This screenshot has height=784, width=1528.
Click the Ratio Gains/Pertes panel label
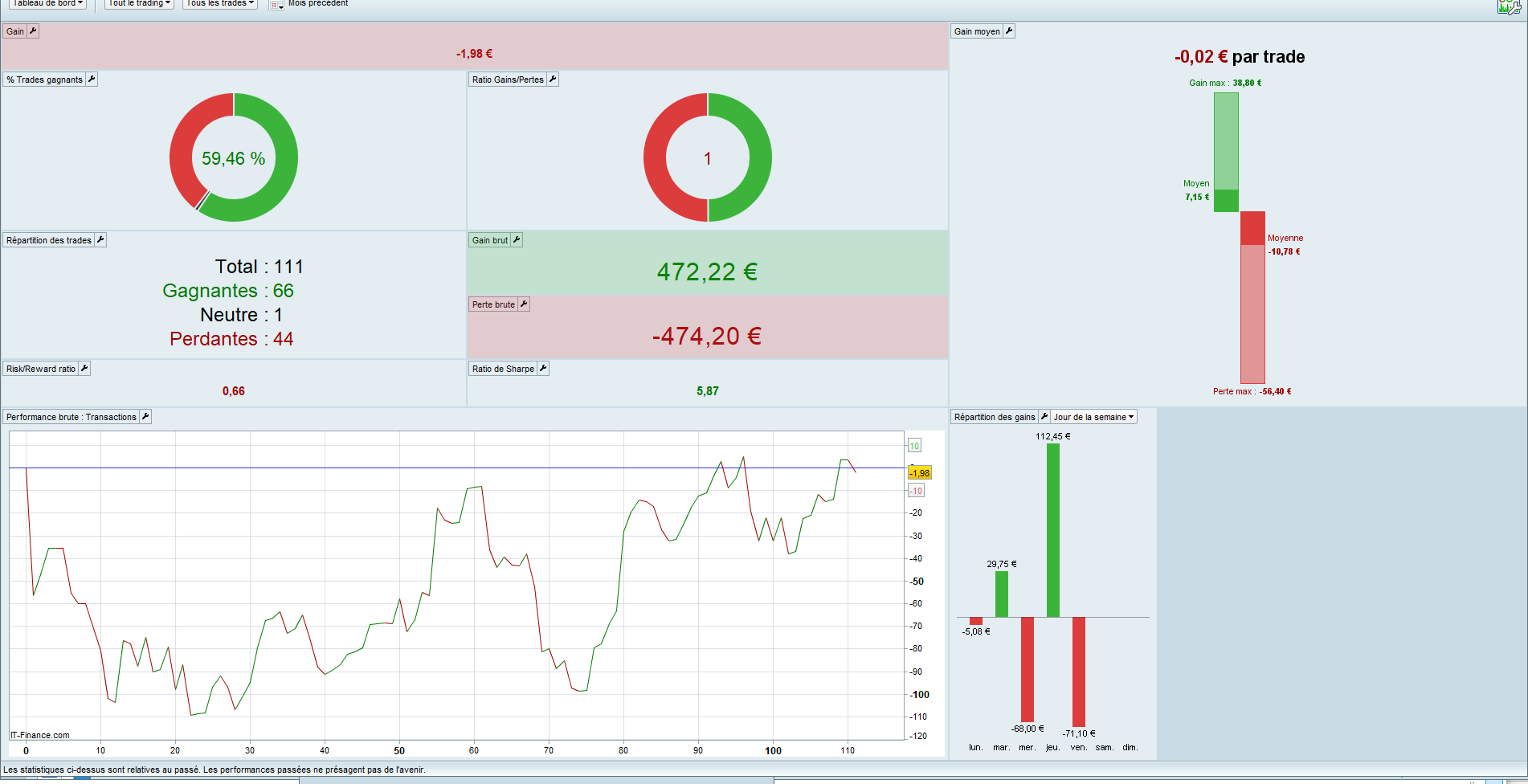click(508, 80)
